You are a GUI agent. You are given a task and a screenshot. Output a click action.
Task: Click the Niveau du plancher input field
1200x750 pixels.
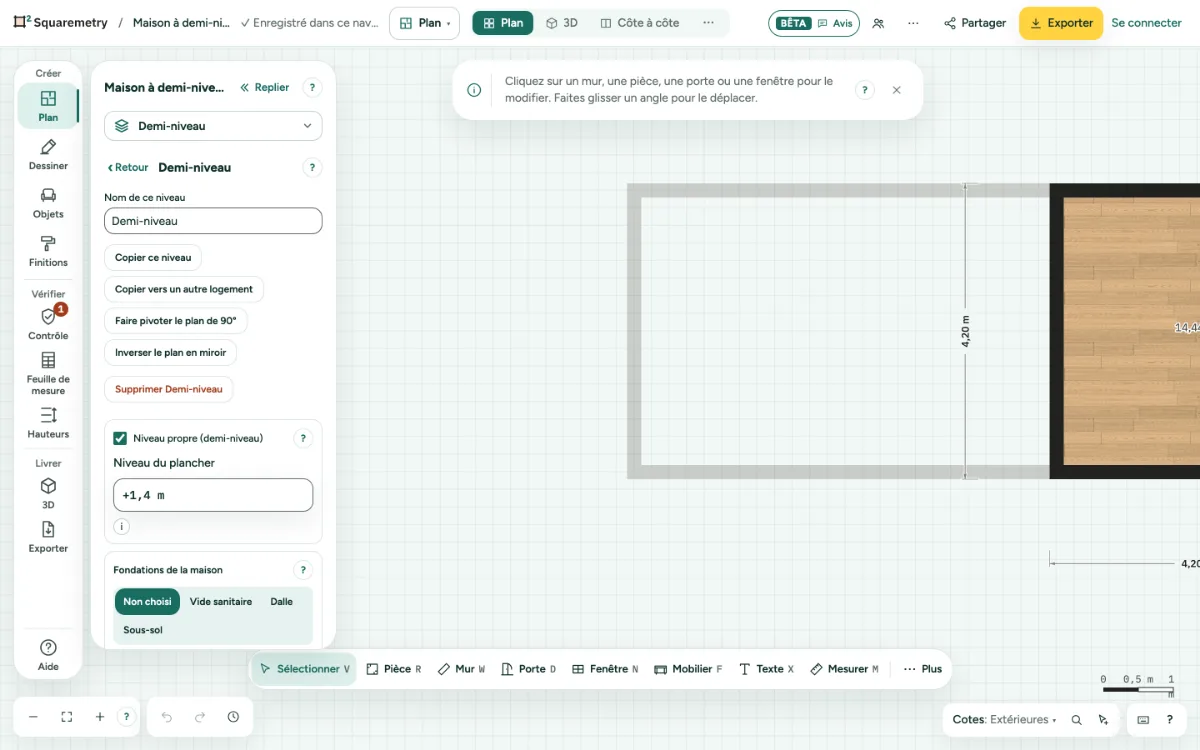pos(213,495)
